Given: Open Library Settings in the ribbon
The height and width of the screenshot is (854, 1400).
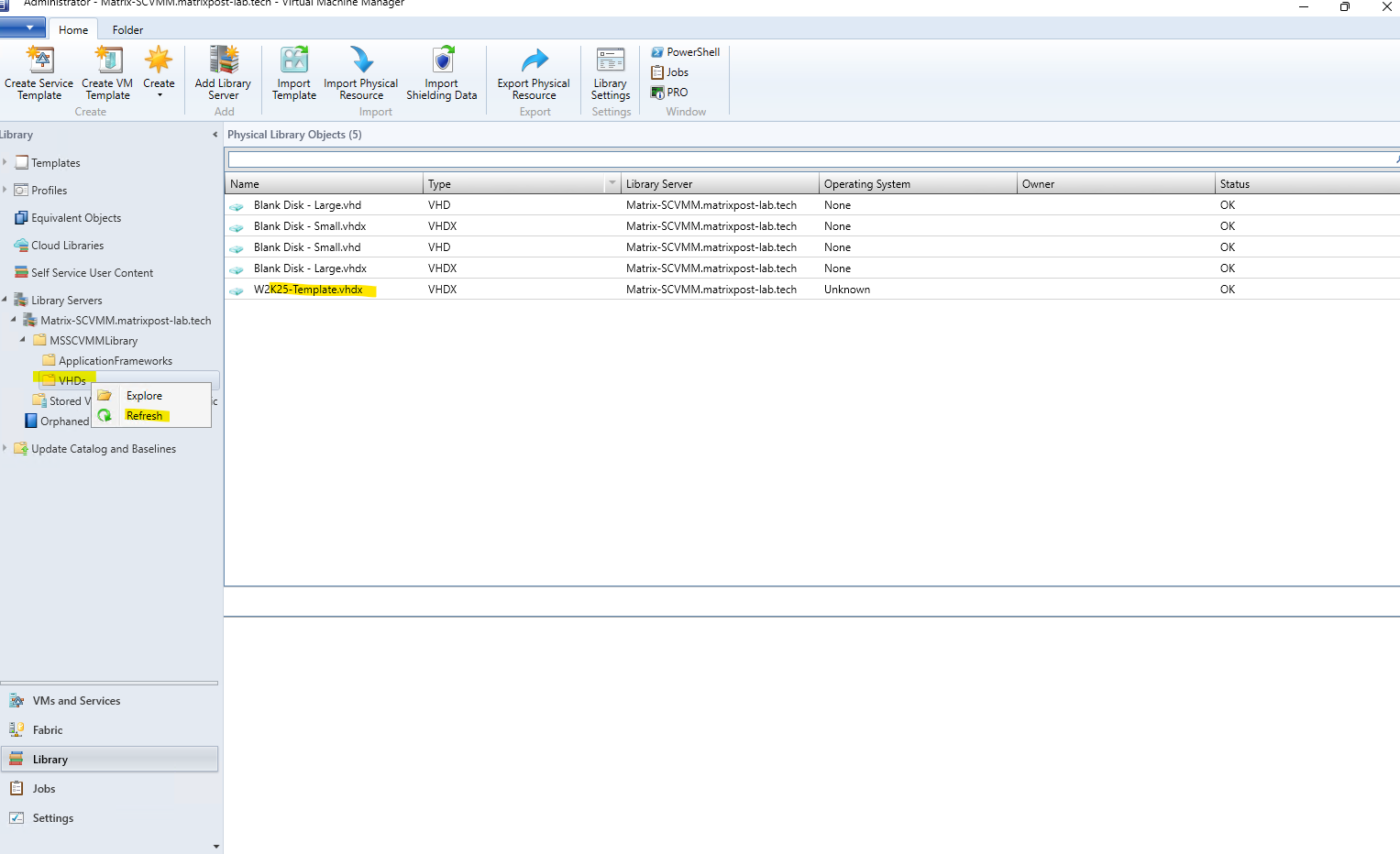Looking at the screenshot, I should [x=611, y=73].
